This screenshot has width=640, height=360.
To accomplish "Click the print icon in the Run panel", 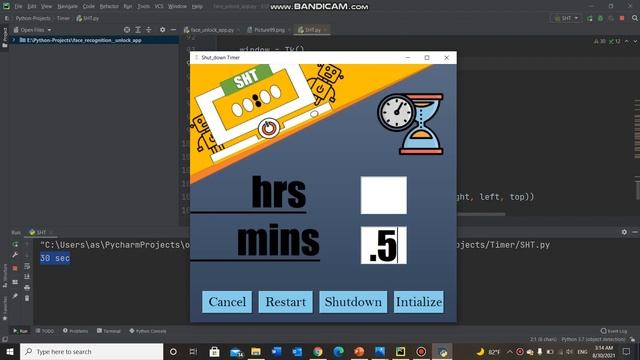I will point(27,287).
